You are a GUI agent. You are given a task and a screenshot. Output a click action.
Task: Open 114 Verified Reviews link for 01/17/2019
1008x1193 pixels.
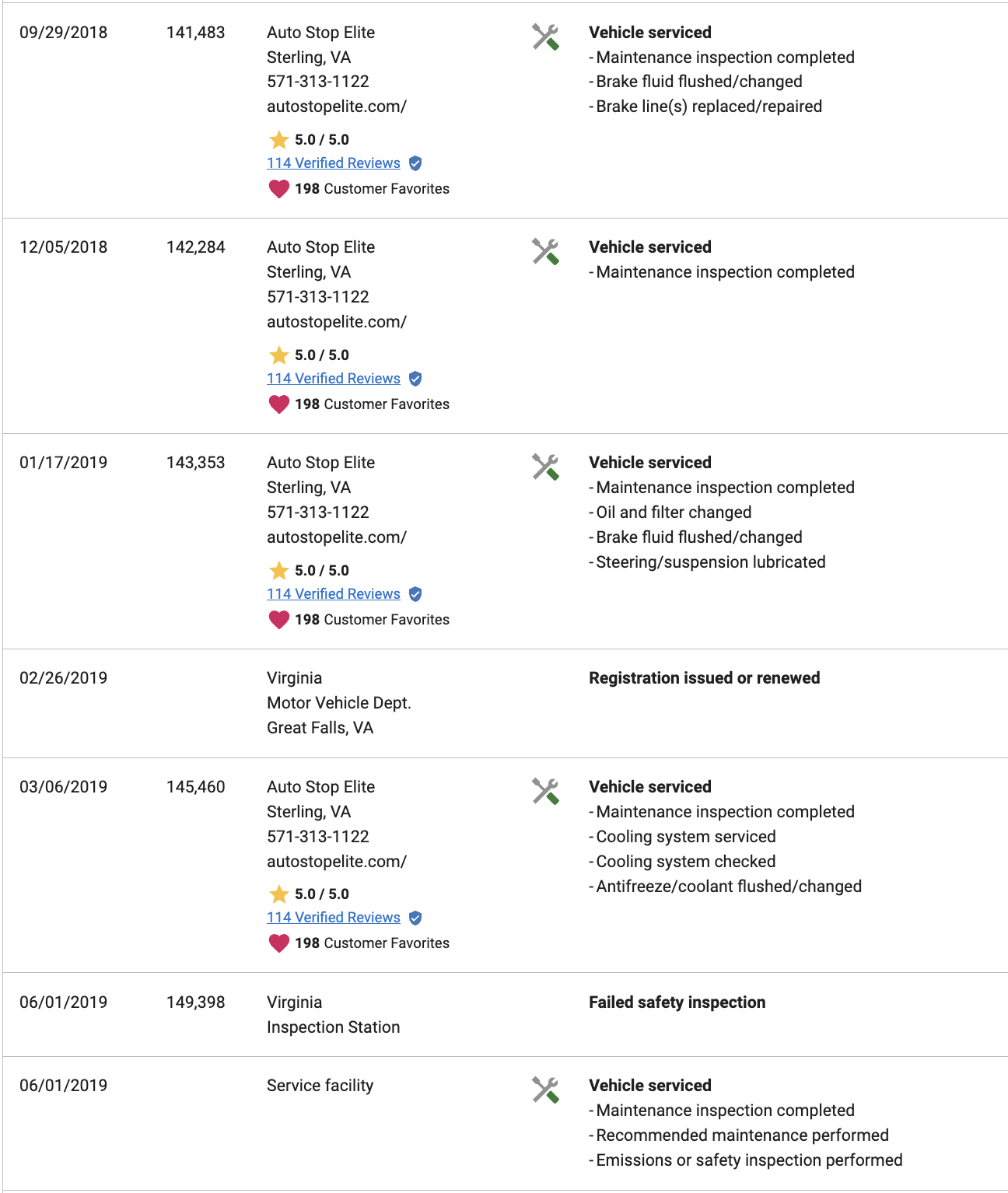click(x=334, y=594)
